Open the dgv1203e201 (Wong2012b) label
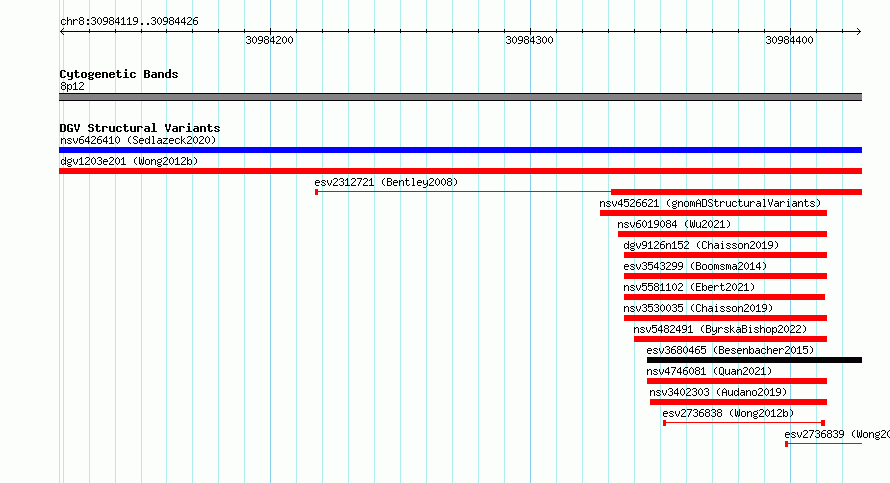This screenshot has height=483, width=890. pos(129,161)
